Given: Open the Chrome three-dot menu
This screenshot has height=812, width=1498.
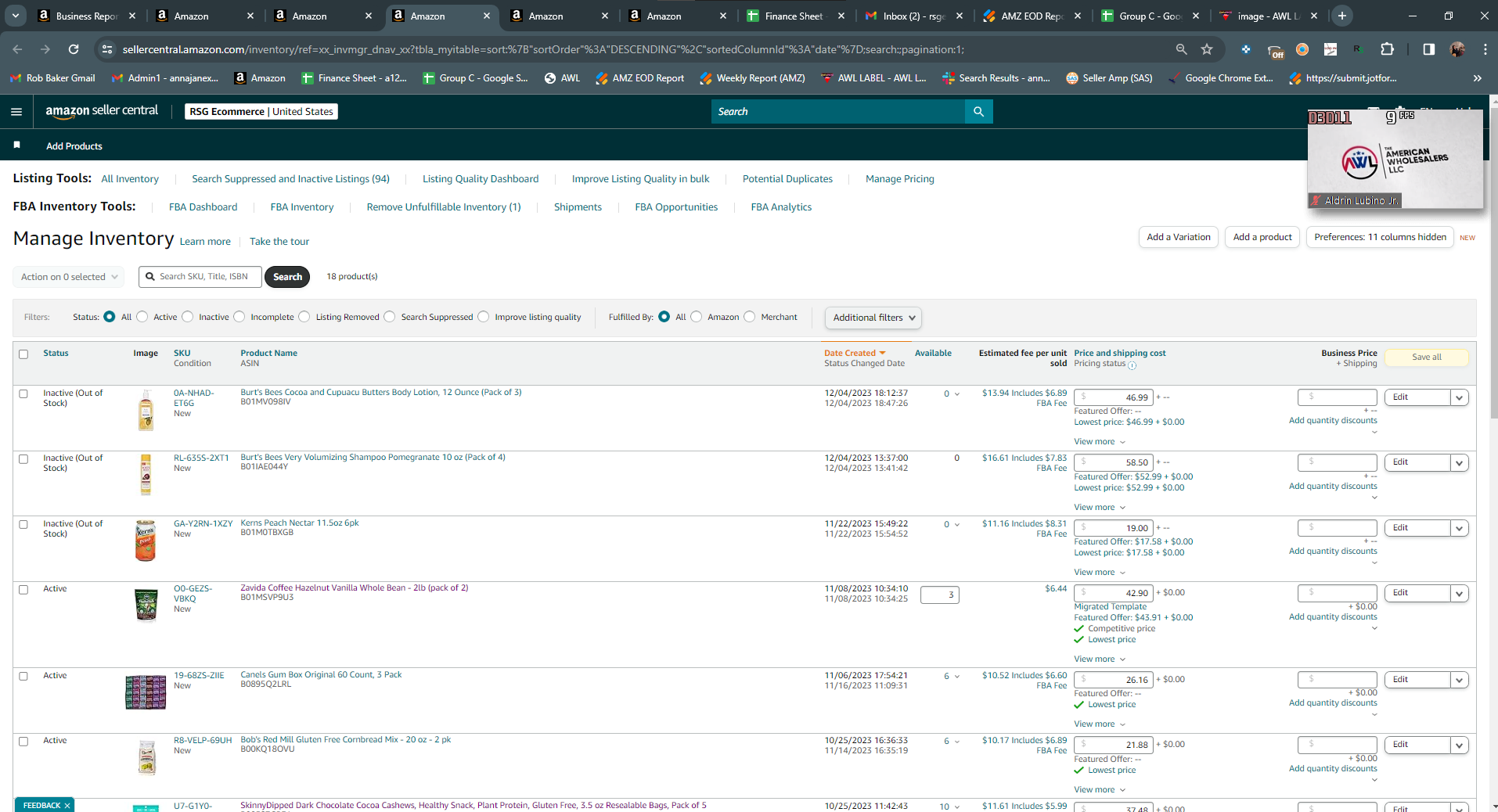Looking at the screenshot, I should [x=1485, y=49].
